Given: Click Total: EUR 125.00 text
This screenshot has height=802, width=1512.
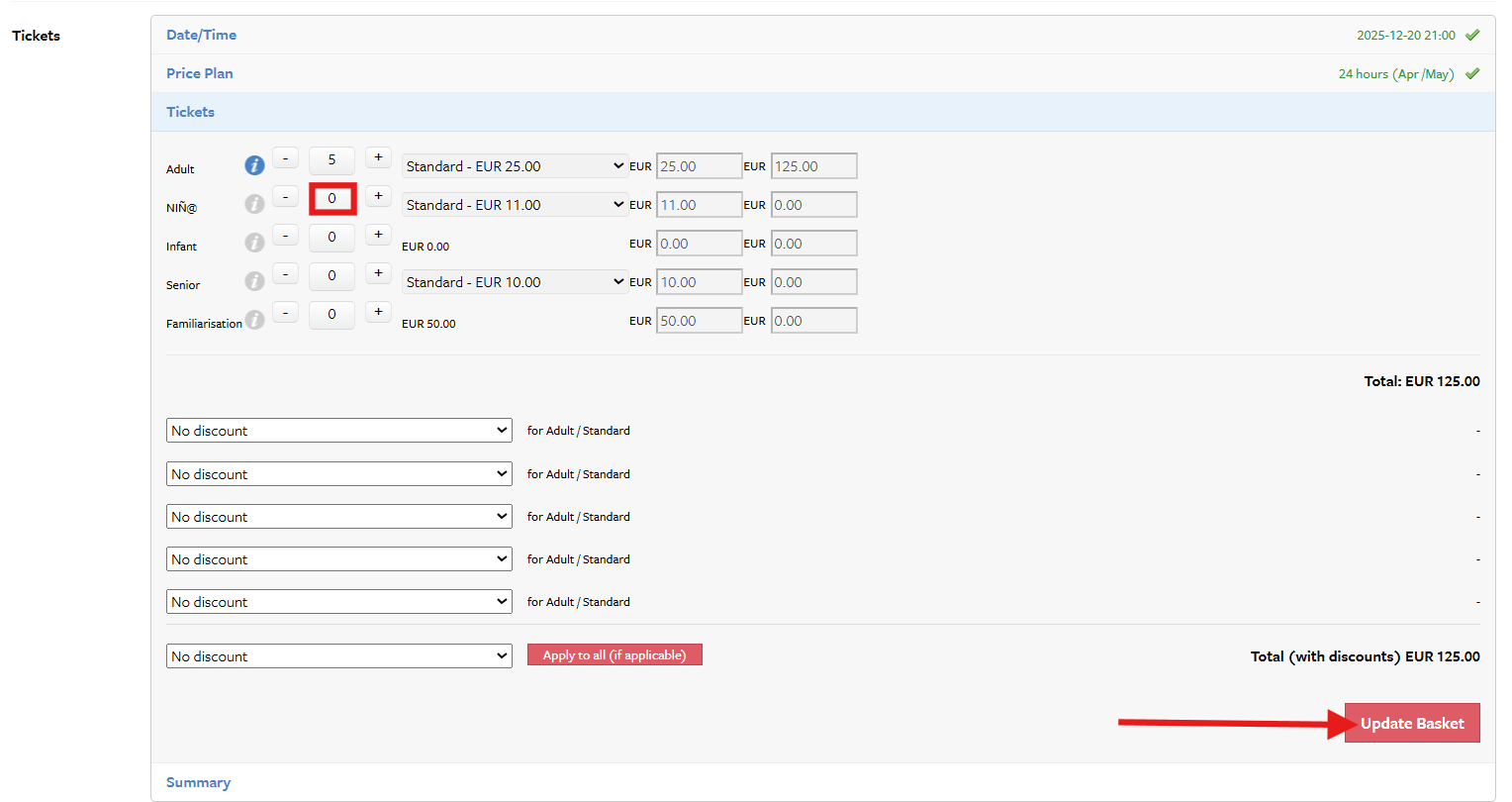Looking at the screenshot, I should pyautogui.click(x=1422, y=381).
